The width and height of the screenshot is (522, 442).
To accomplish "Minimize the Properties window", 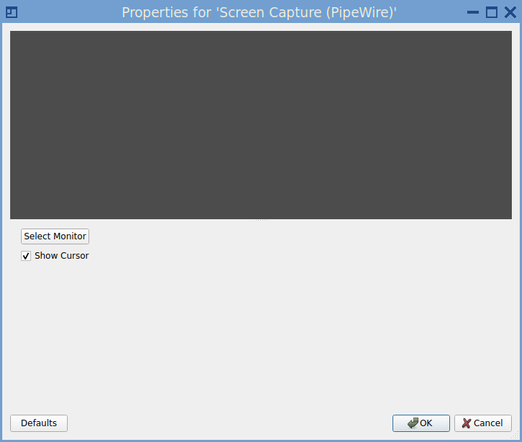I will (473, 13).
